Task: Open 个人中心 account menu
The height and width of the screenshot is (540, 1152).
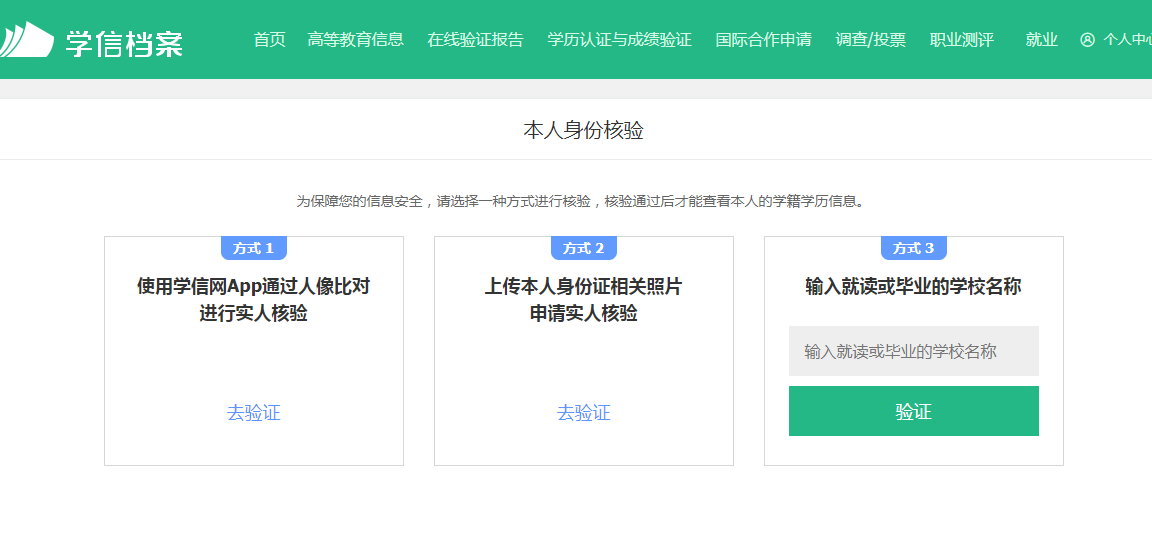Action: (x=1127, y=40)
